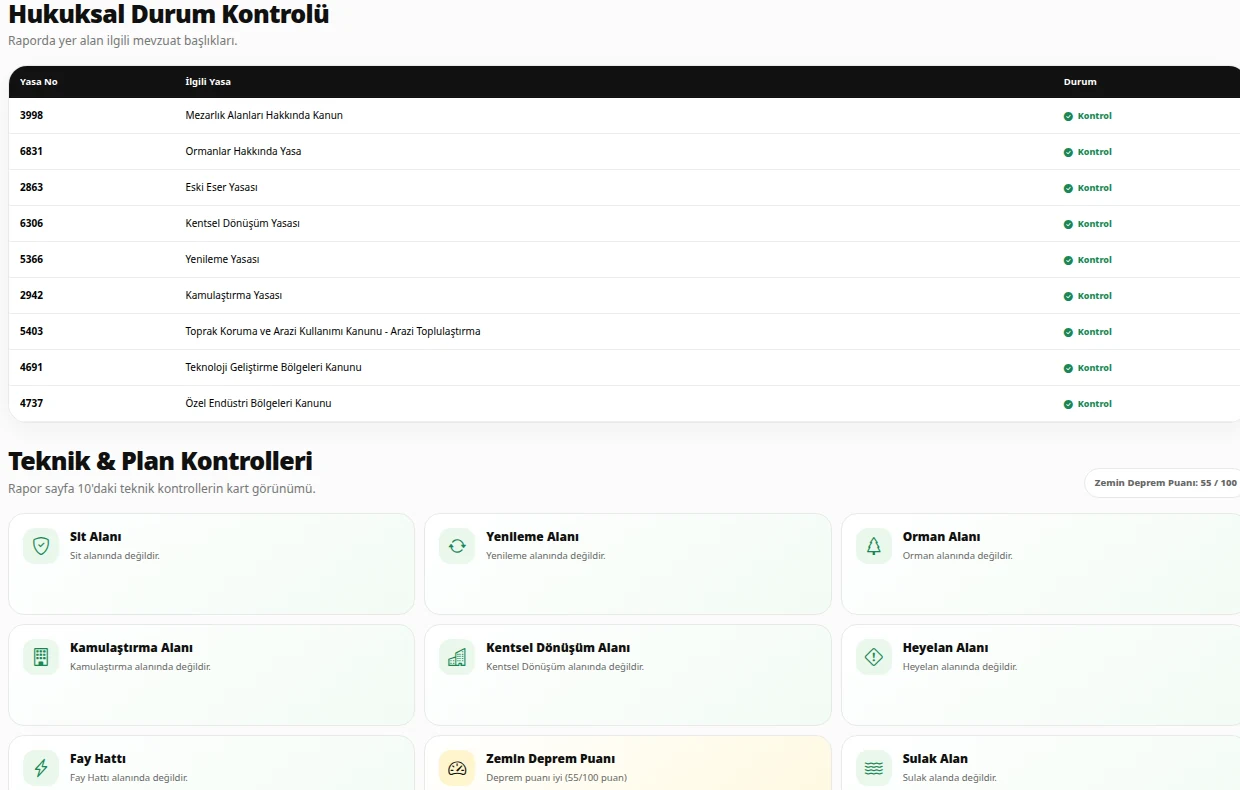1240x790 pixels.
Task: Click the Zemin Deprem Puanı: 55 / 100 badge
Action: pos(1164,483)
